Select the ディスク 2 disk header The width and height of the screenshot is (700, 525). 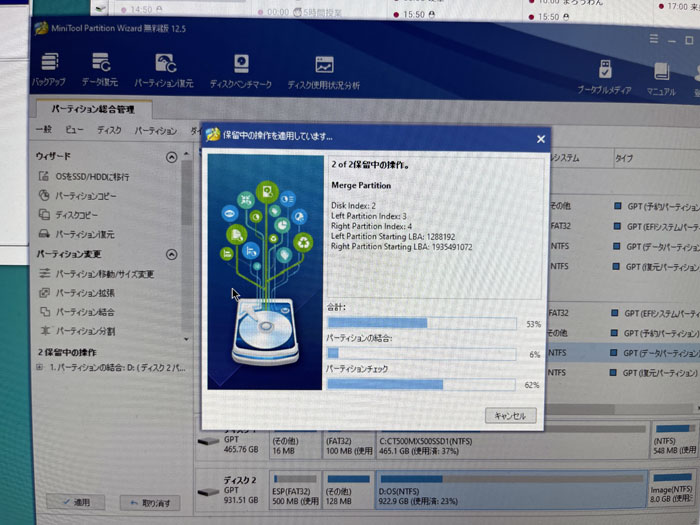click(x=231, y=490)
